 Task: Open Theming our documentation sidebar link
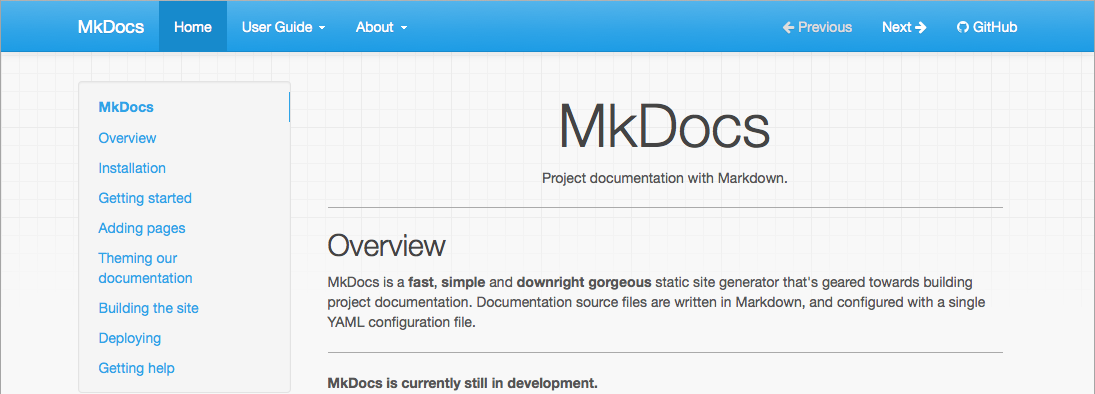click(x=145, y=268)
